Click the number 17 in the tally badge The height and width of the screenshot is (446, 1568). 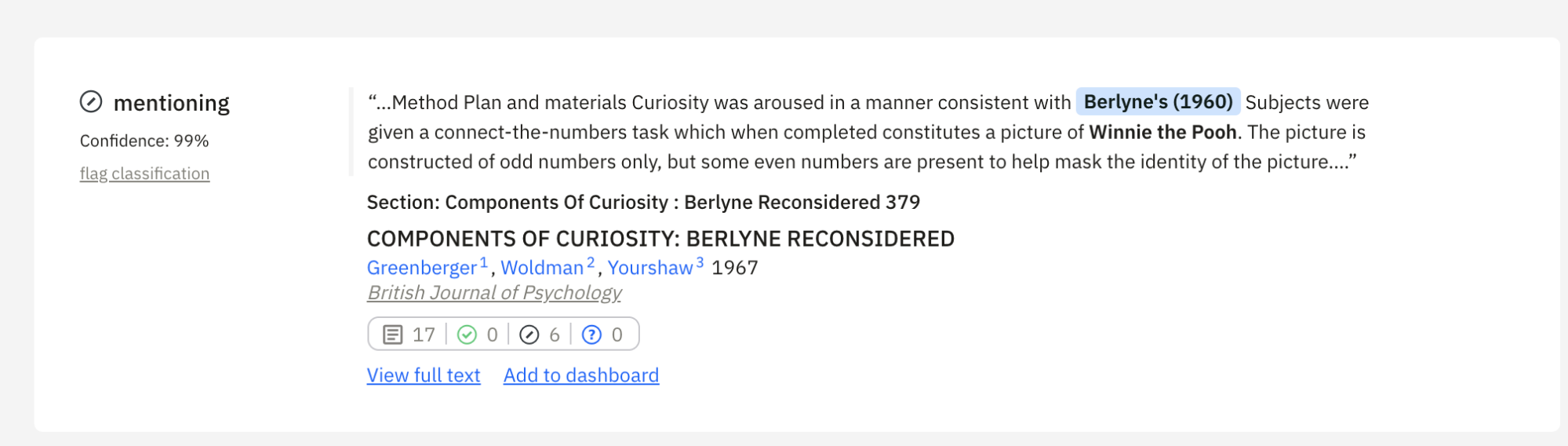tap(424, 335)
